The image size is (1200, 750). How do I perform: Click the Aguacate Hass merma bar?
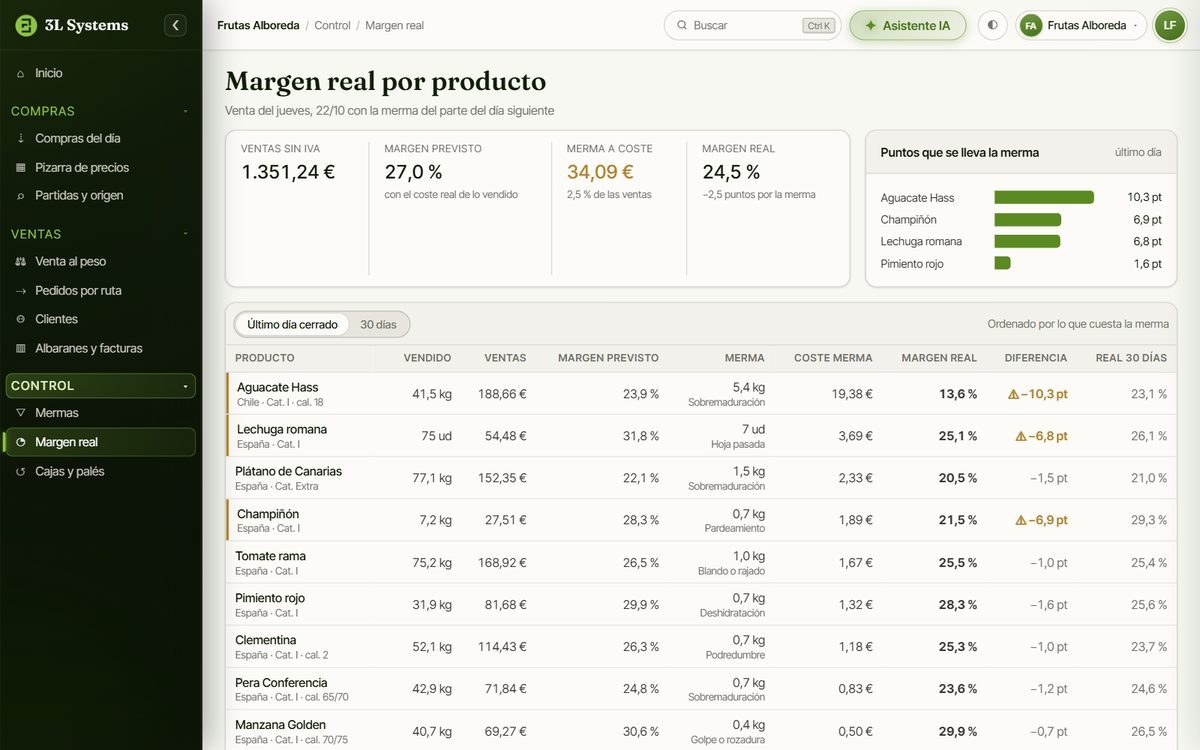point(1044,198)
